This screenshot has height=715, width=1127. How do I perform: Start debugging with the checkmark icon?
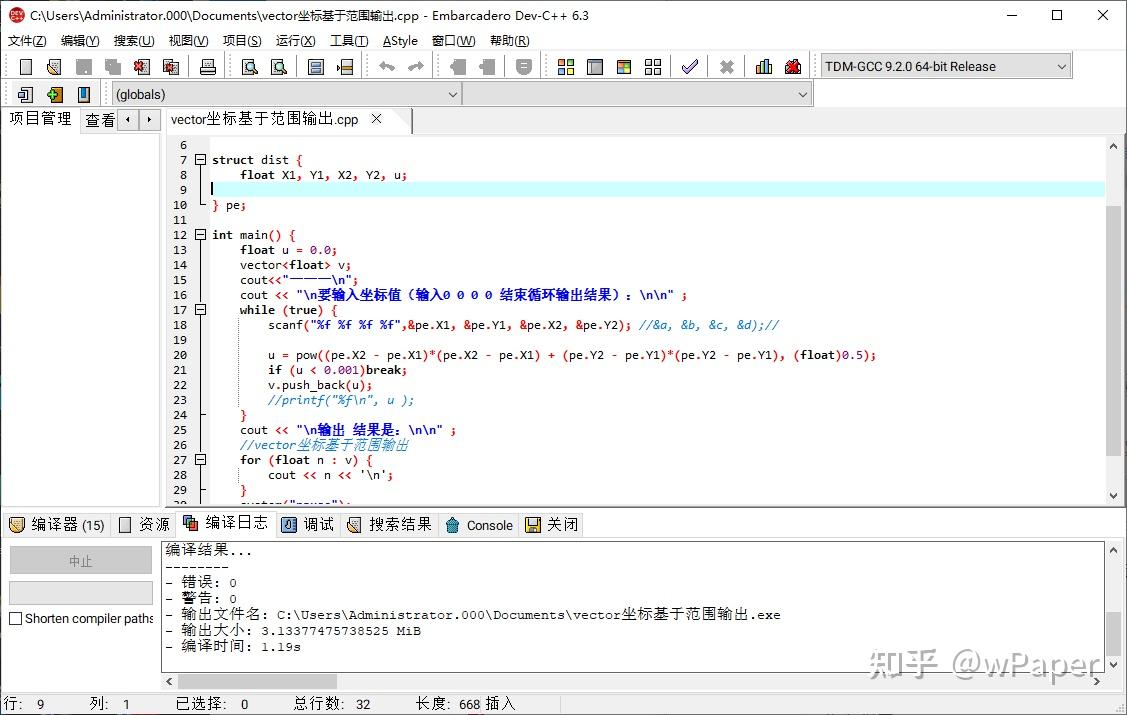pos(690,65)
